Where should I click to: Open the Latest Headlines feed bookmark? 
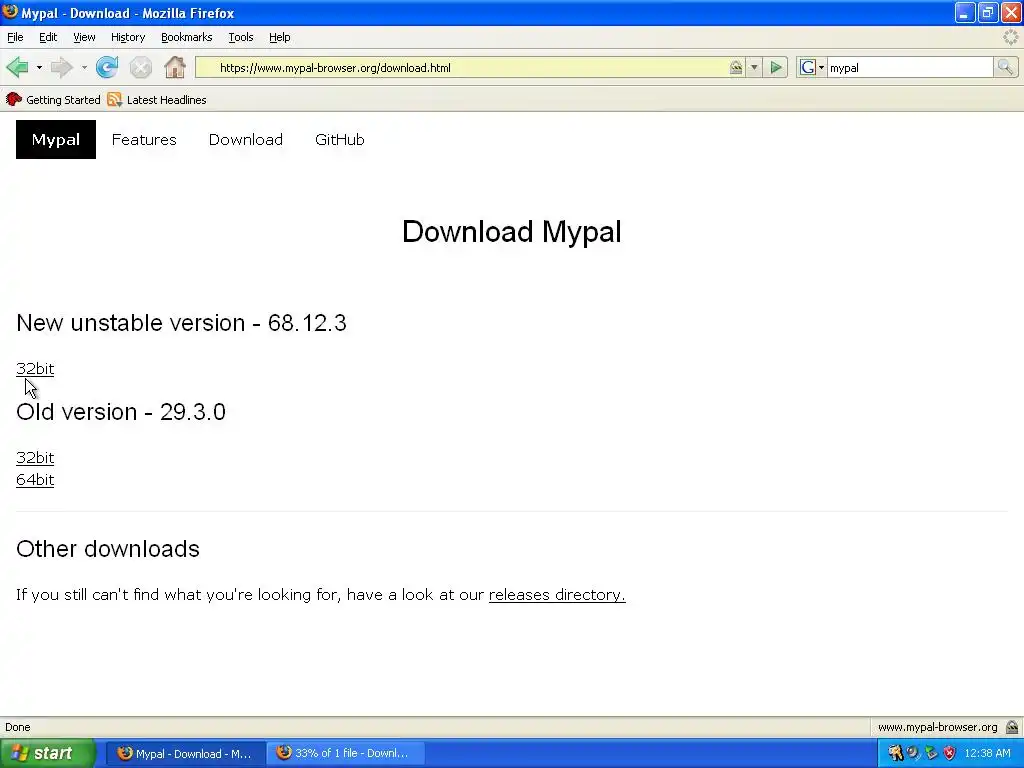pos(157,100)
